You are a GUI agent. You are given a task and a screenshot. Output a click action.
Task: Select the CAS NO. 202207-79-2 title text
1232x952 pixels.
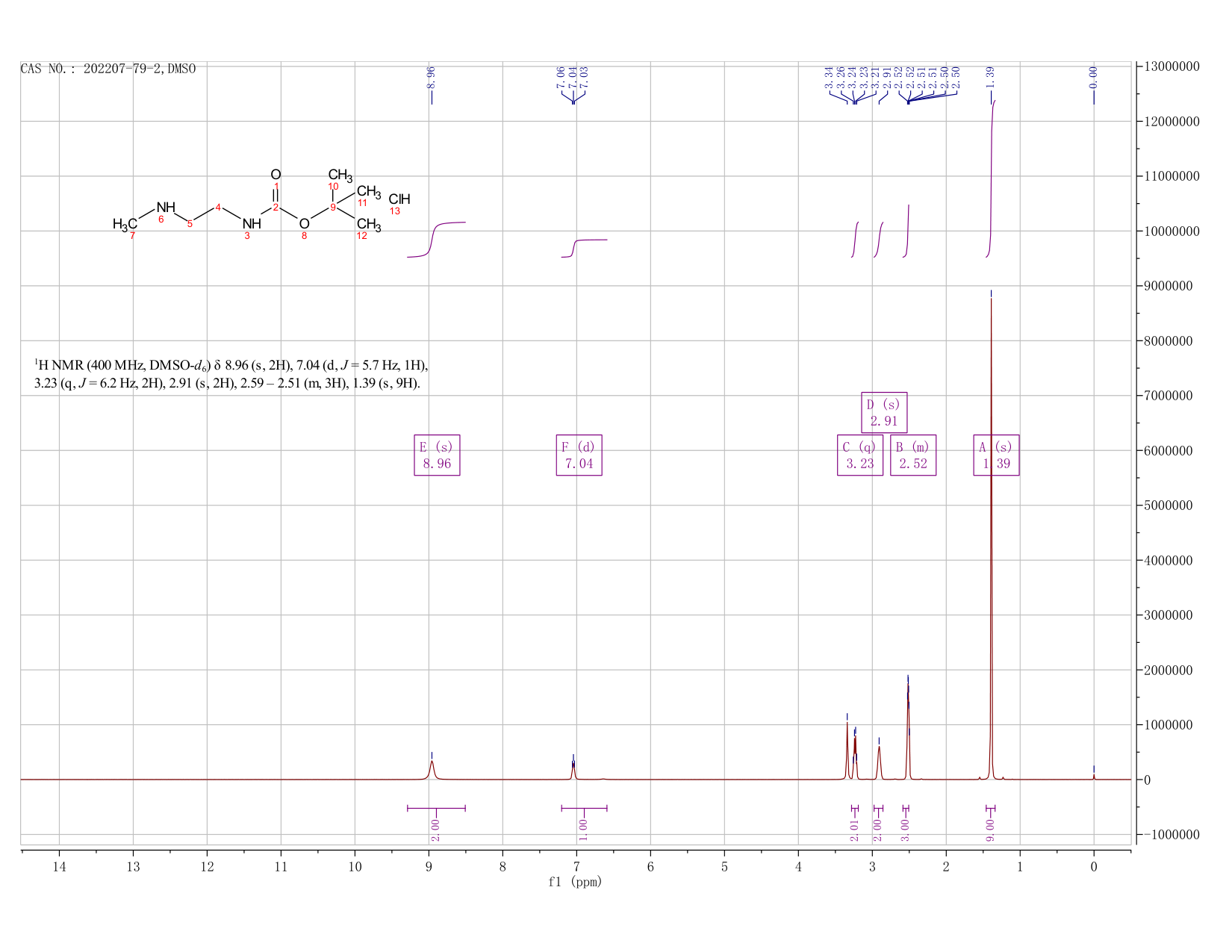coord(108,69)
